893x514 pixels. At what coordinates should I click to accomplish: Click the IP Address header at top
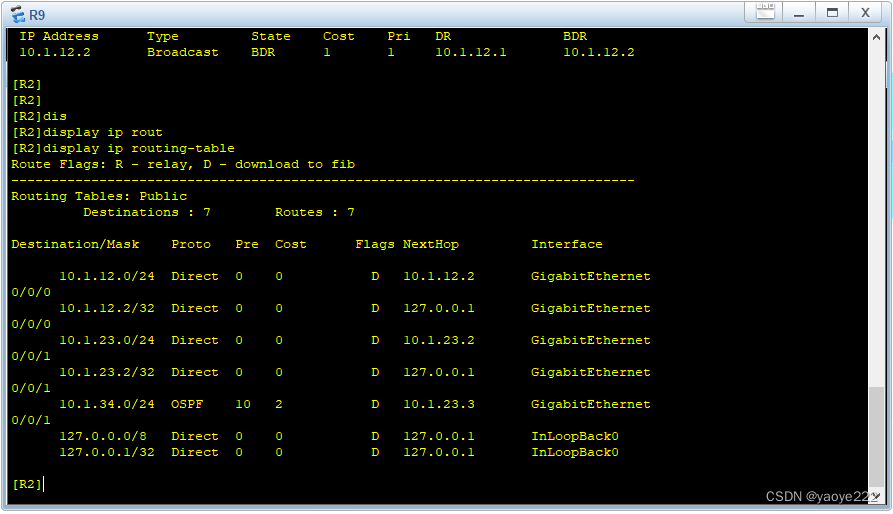[x=59, y=36]
